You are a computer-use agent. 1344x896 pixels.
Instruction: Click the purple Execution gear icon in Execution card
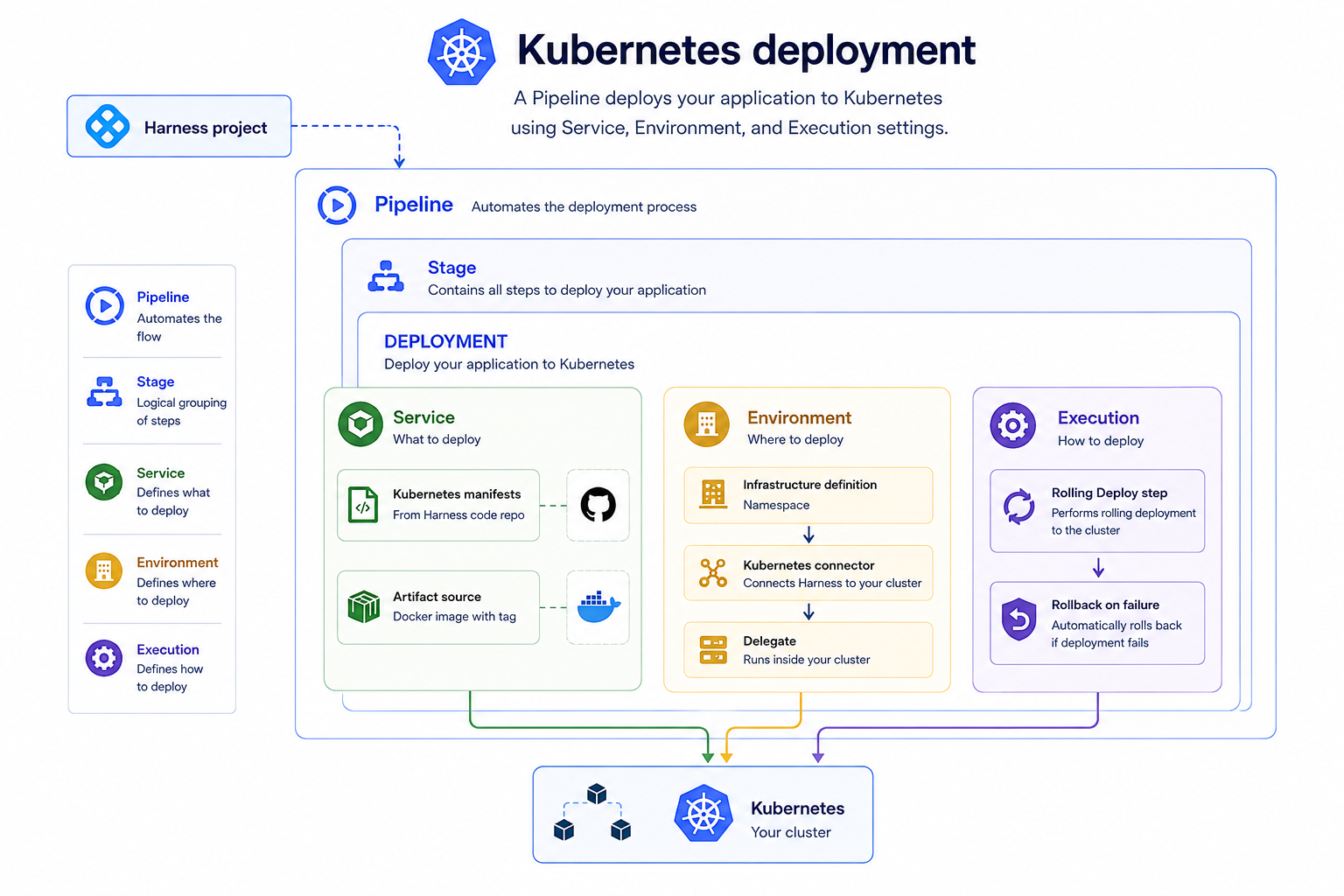[1012, 426]
